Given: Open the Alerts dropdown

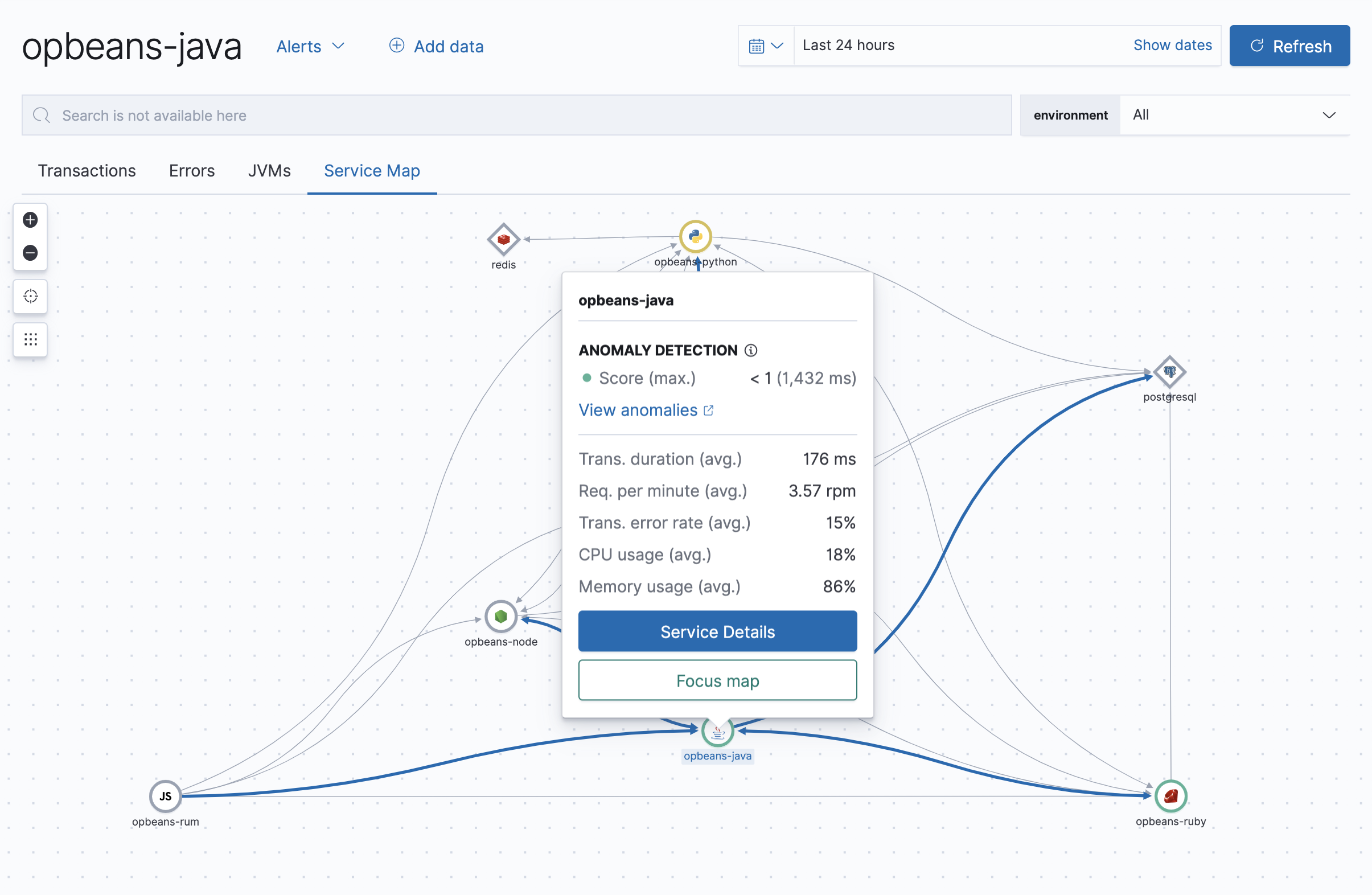Looking at the screenshot, I should tap(310, 46).
